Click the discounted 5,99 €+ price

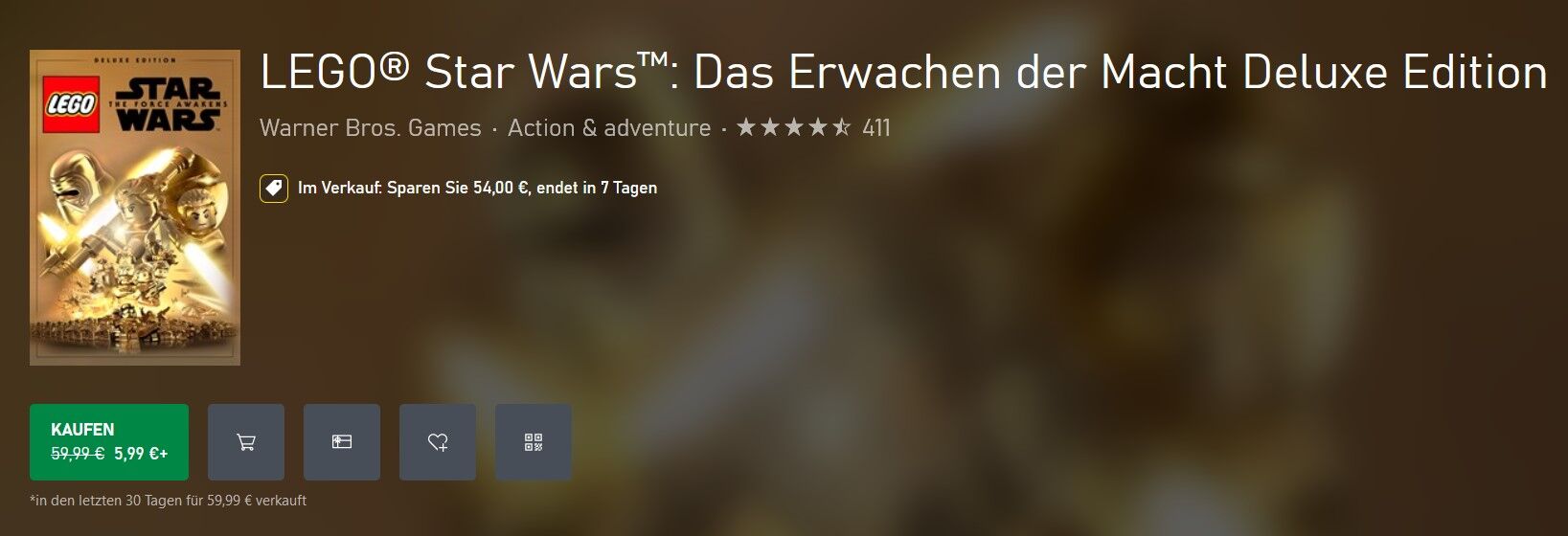[141, 454]
